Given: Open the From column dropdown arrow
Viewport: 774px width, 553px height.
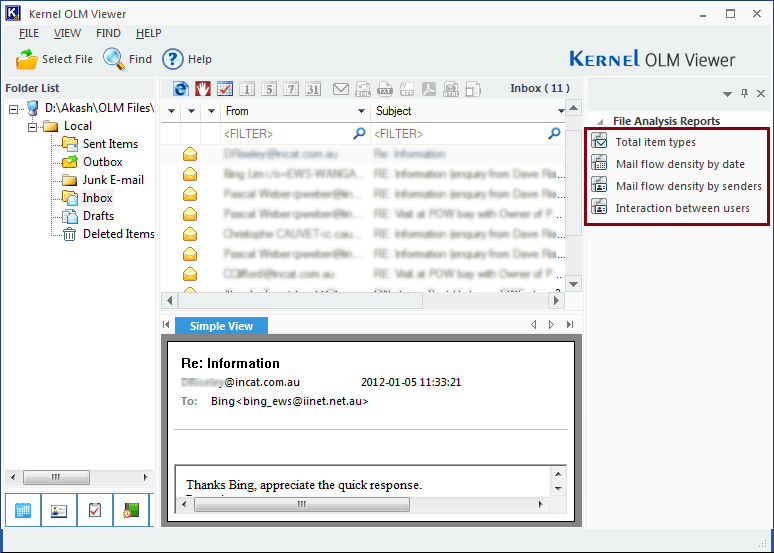Looking at the screenshot, I should point(361,111).
